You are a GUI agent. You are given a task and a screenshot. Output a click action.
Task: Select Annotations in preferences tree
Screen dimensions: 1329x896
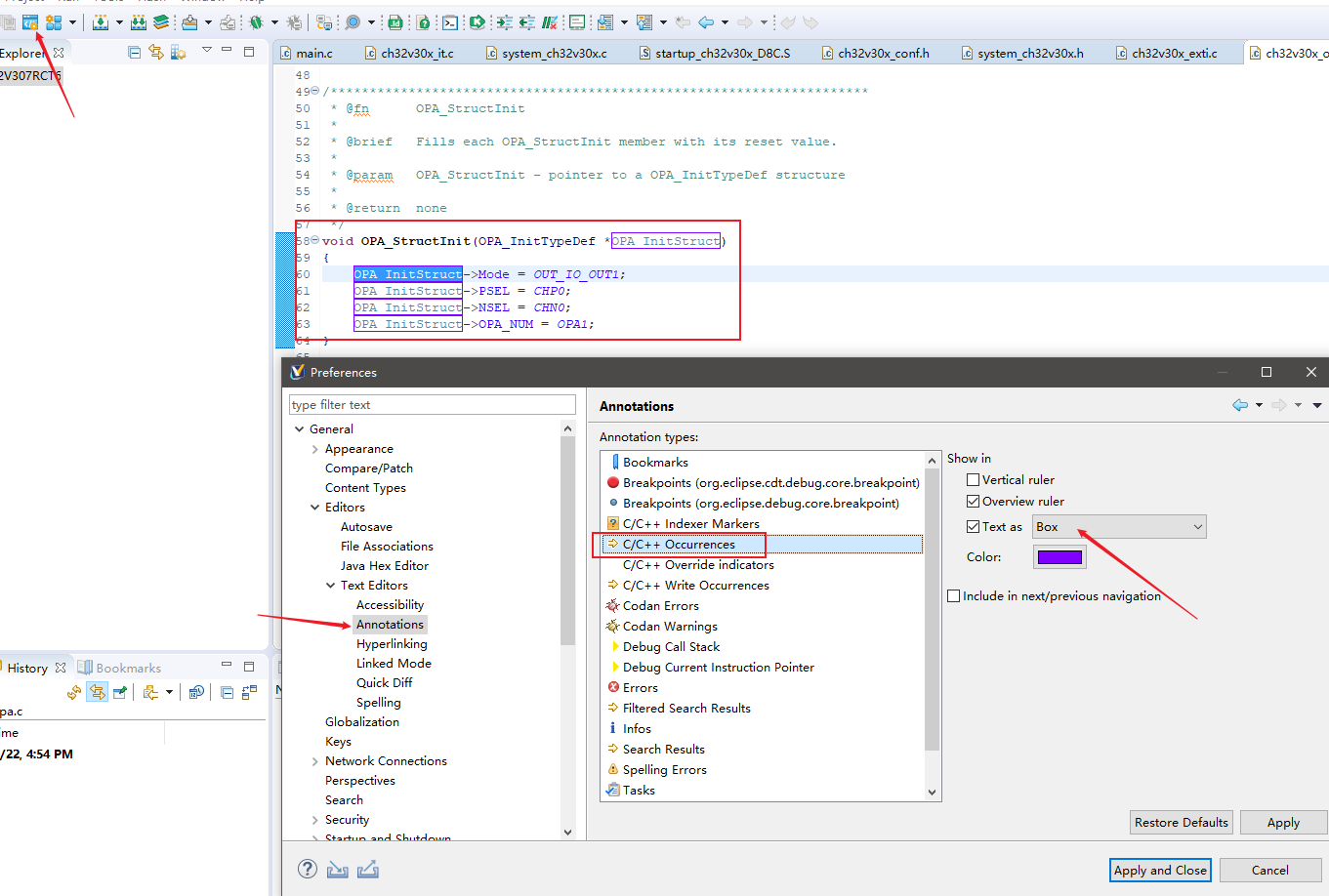coord(390,625)
